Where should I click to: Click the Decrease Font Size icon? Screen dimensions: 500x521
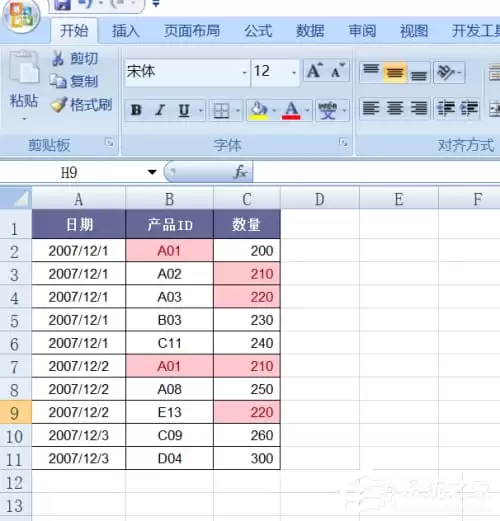click(x=338, y=71)
